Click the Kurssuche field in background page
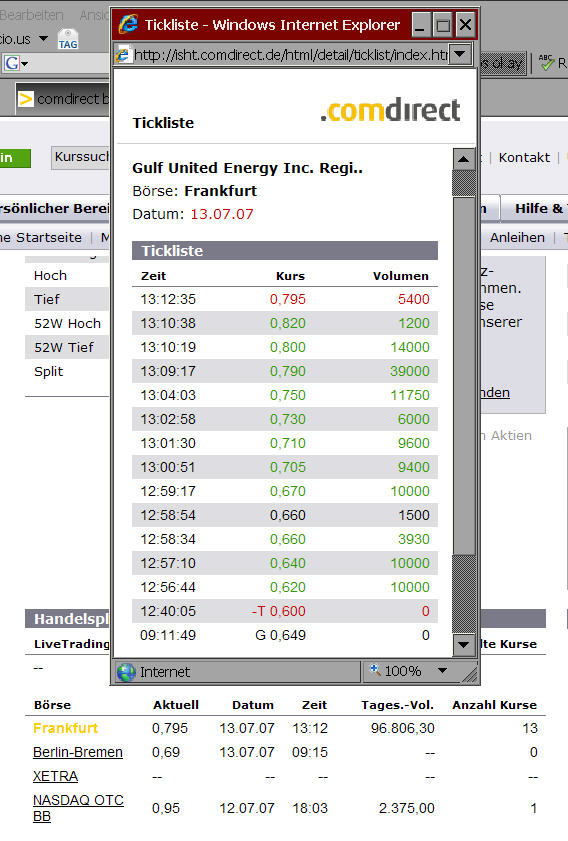 tap(81, 157)
